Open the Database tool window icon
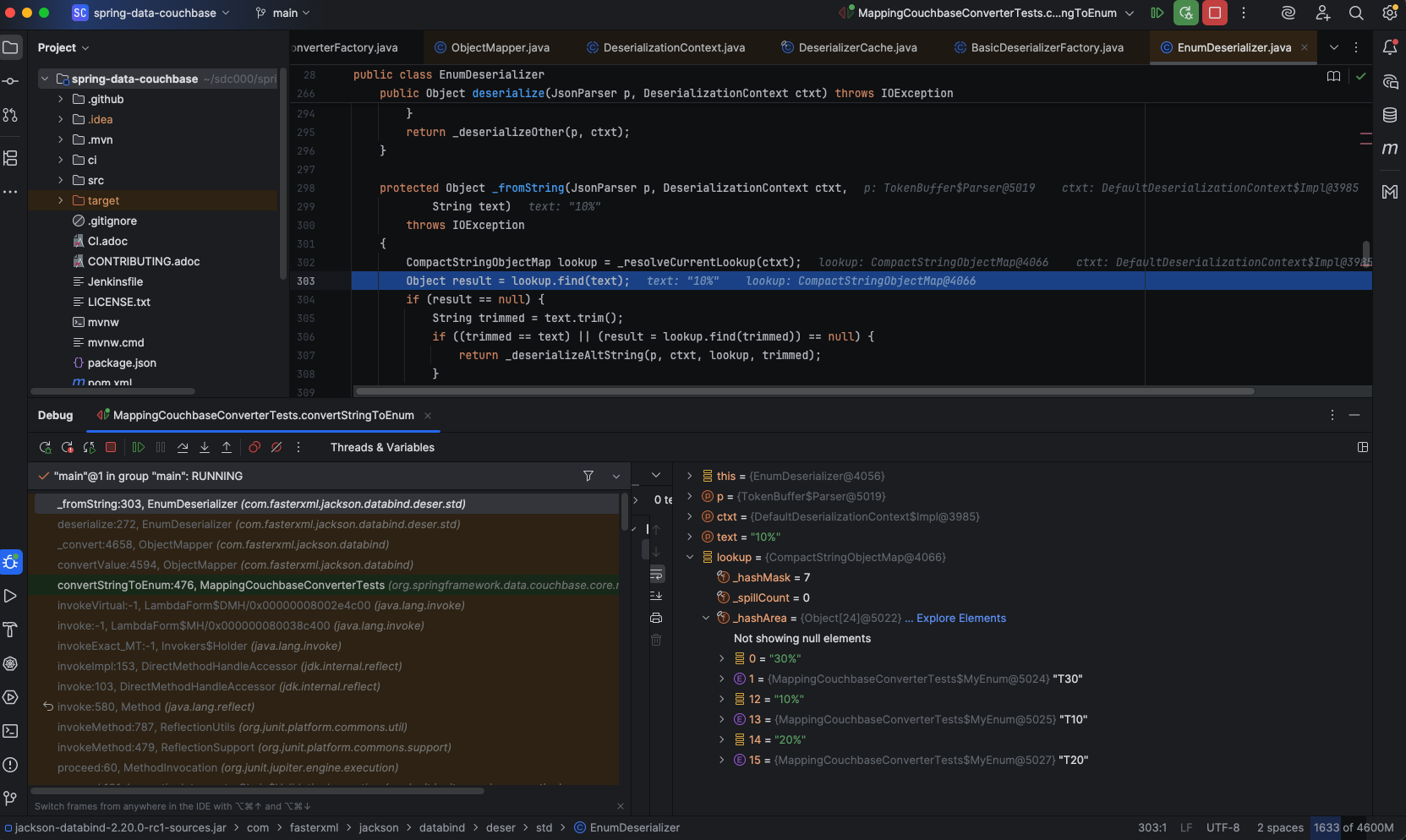1406x840 pixels. tap(1390, 115)
